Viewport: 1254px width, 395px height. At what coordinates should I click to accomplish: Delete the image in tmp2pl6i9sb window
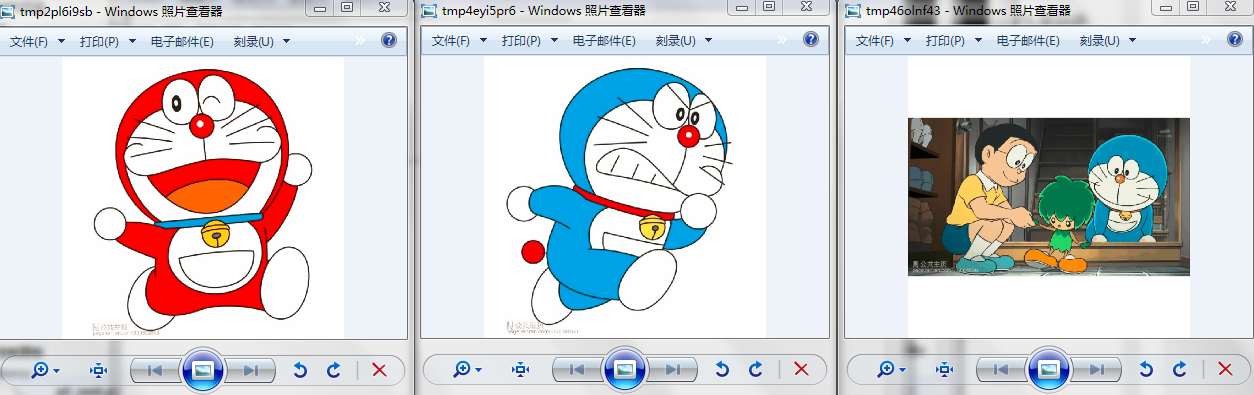379,370
